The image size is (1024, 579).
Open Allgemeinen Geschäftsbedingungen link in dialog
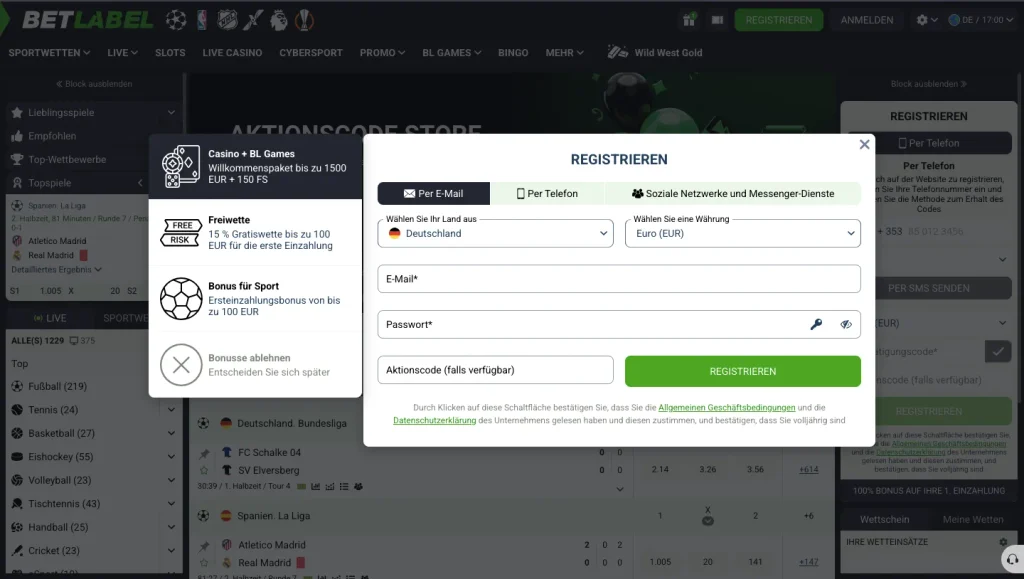click(x=726, y=407)
